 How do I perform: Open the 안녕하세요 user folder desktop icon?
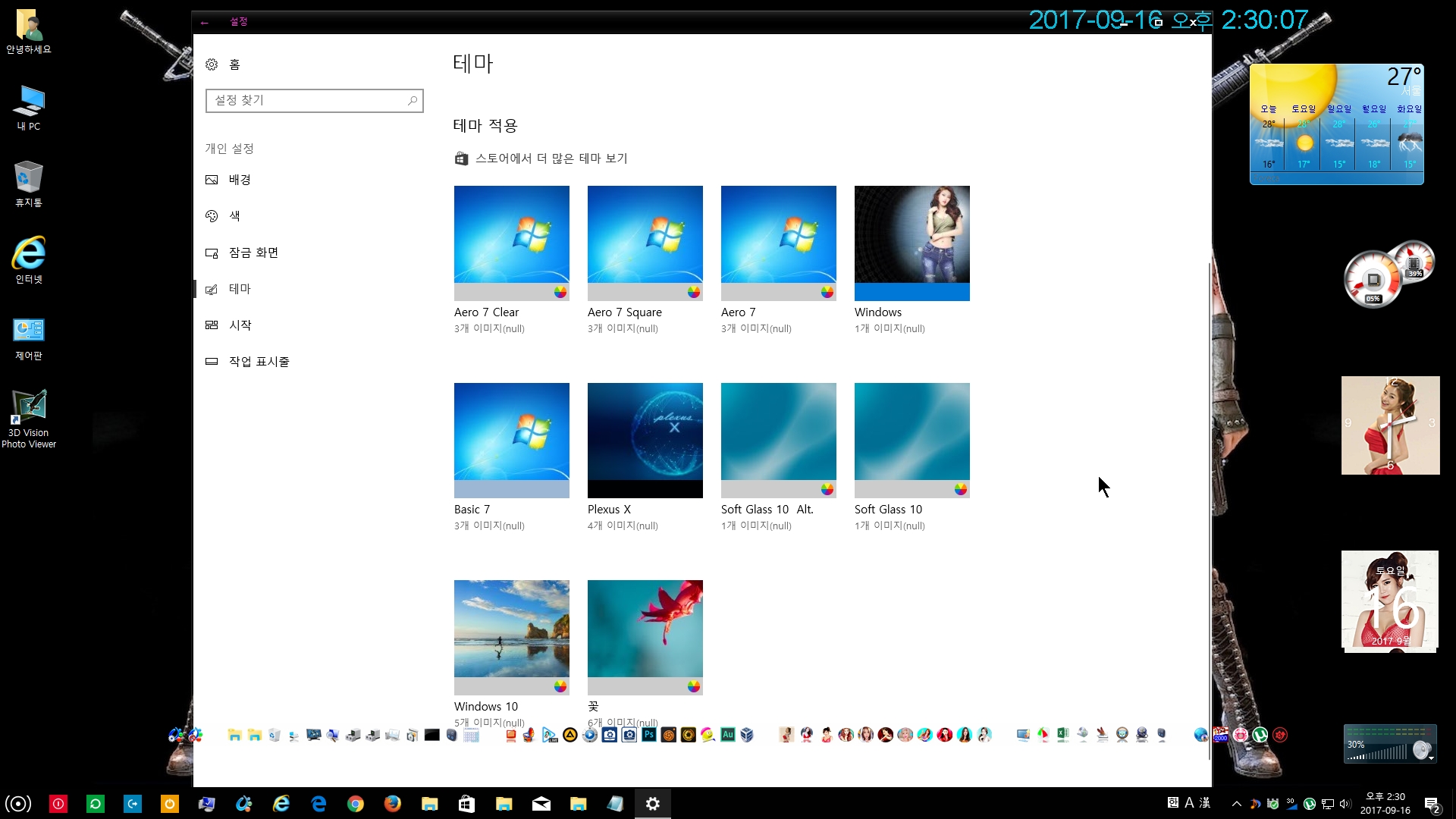click(29, 32)
